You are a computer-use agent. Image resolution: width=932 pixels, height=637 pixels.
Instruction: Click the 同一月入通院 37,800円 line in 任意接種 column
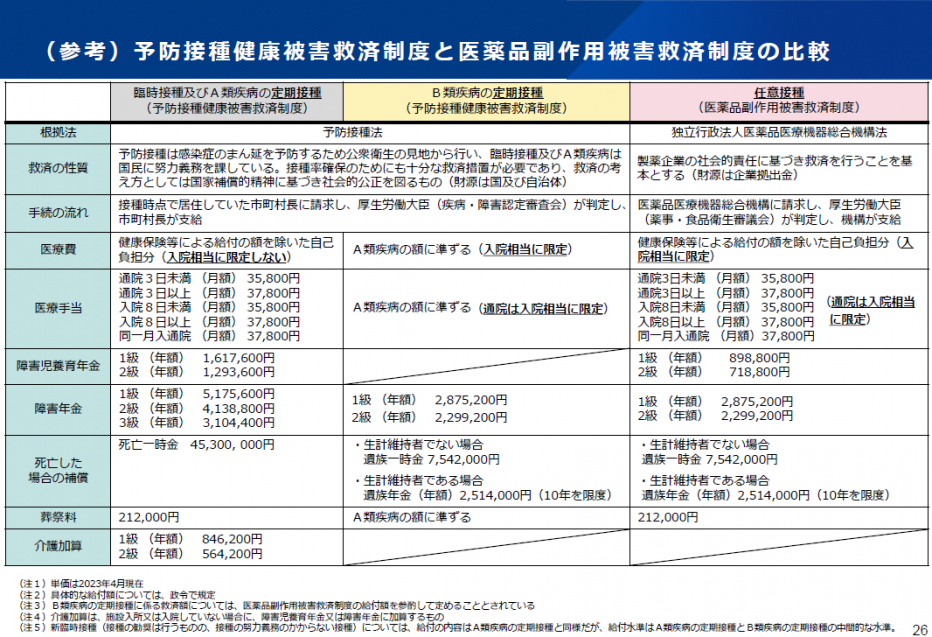tap(726, 336)
